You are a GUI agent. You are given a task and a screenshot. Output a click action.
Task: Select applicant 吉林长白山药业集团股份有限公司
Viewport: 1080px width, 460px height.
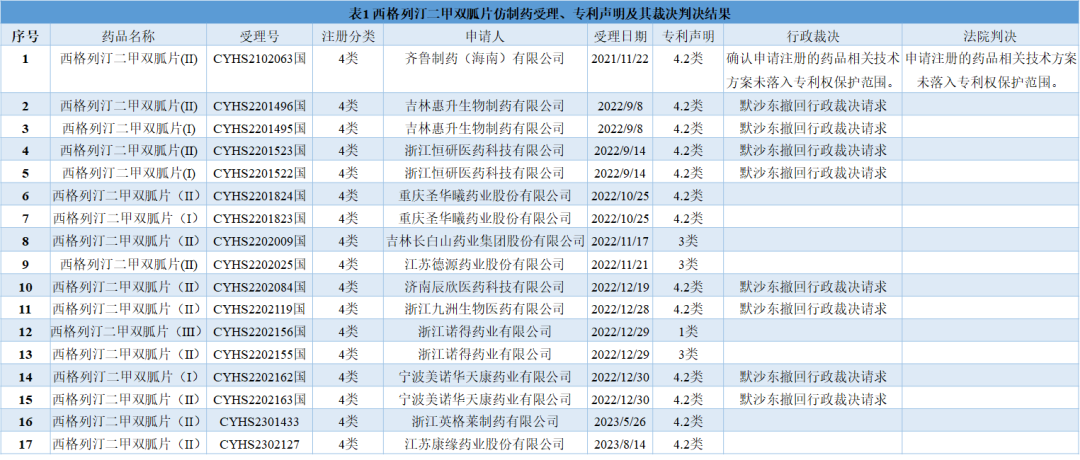(x=485, y=241)
